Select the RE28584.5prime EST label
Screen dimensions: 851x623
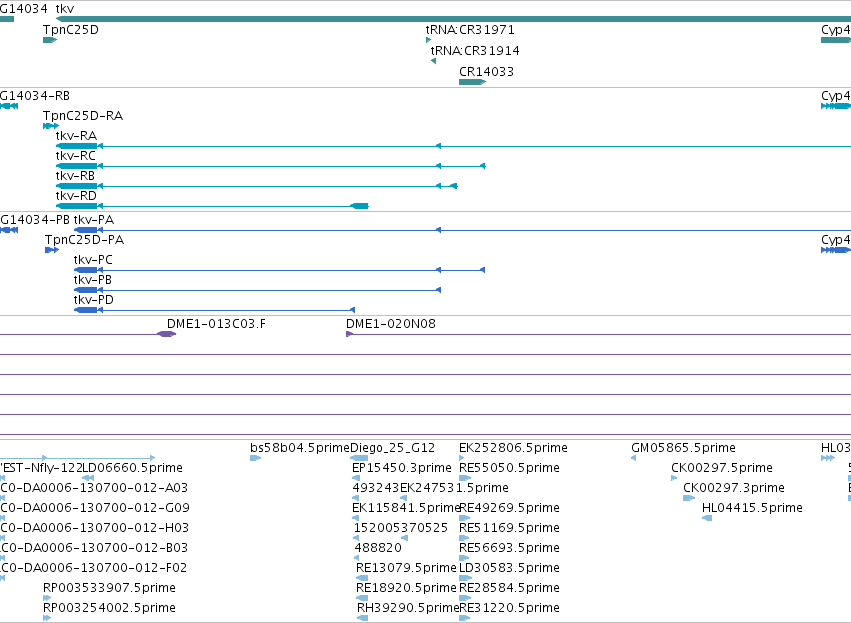(509, 588)
